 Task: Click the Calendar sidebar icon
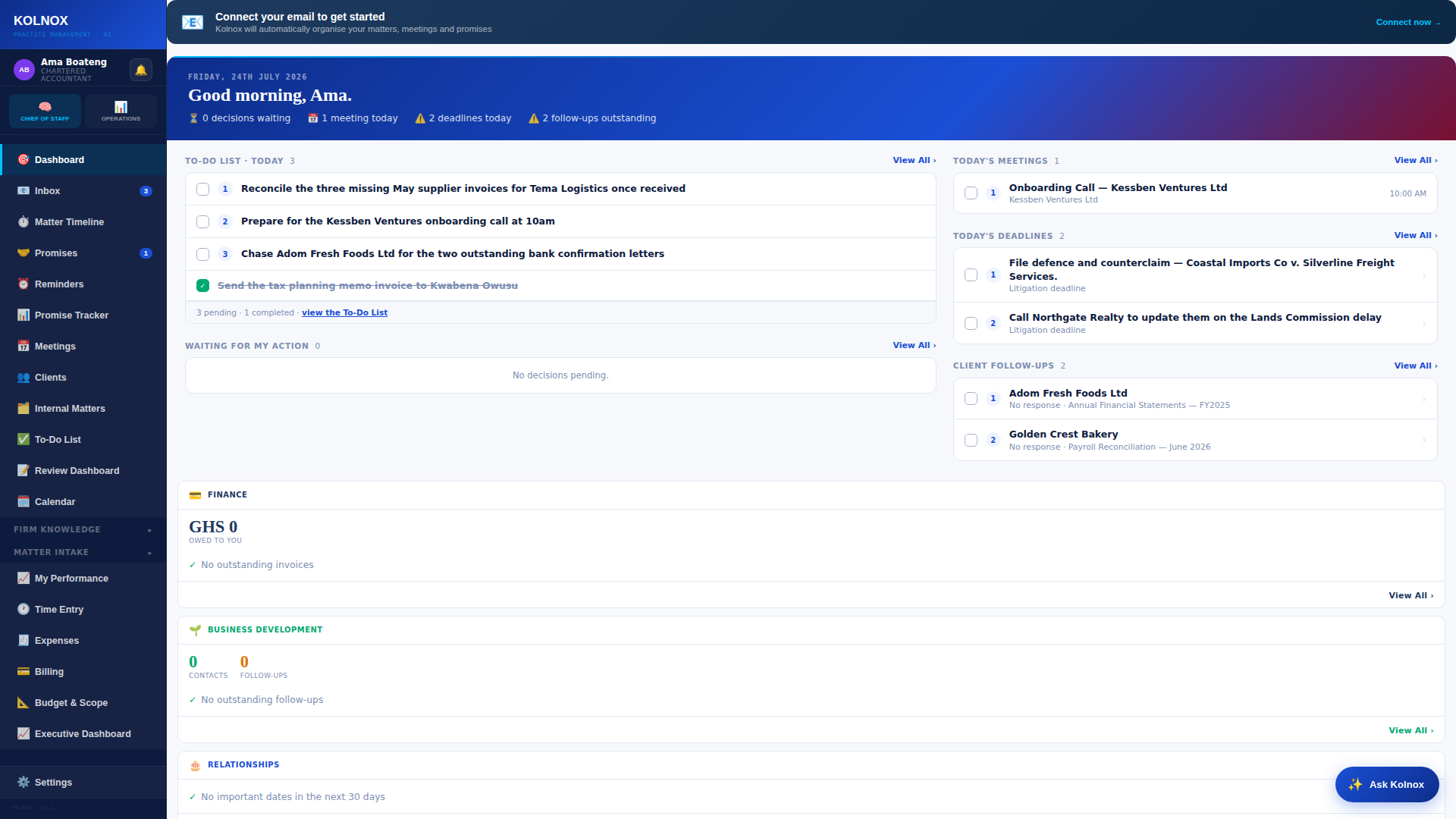click(24, 501)
